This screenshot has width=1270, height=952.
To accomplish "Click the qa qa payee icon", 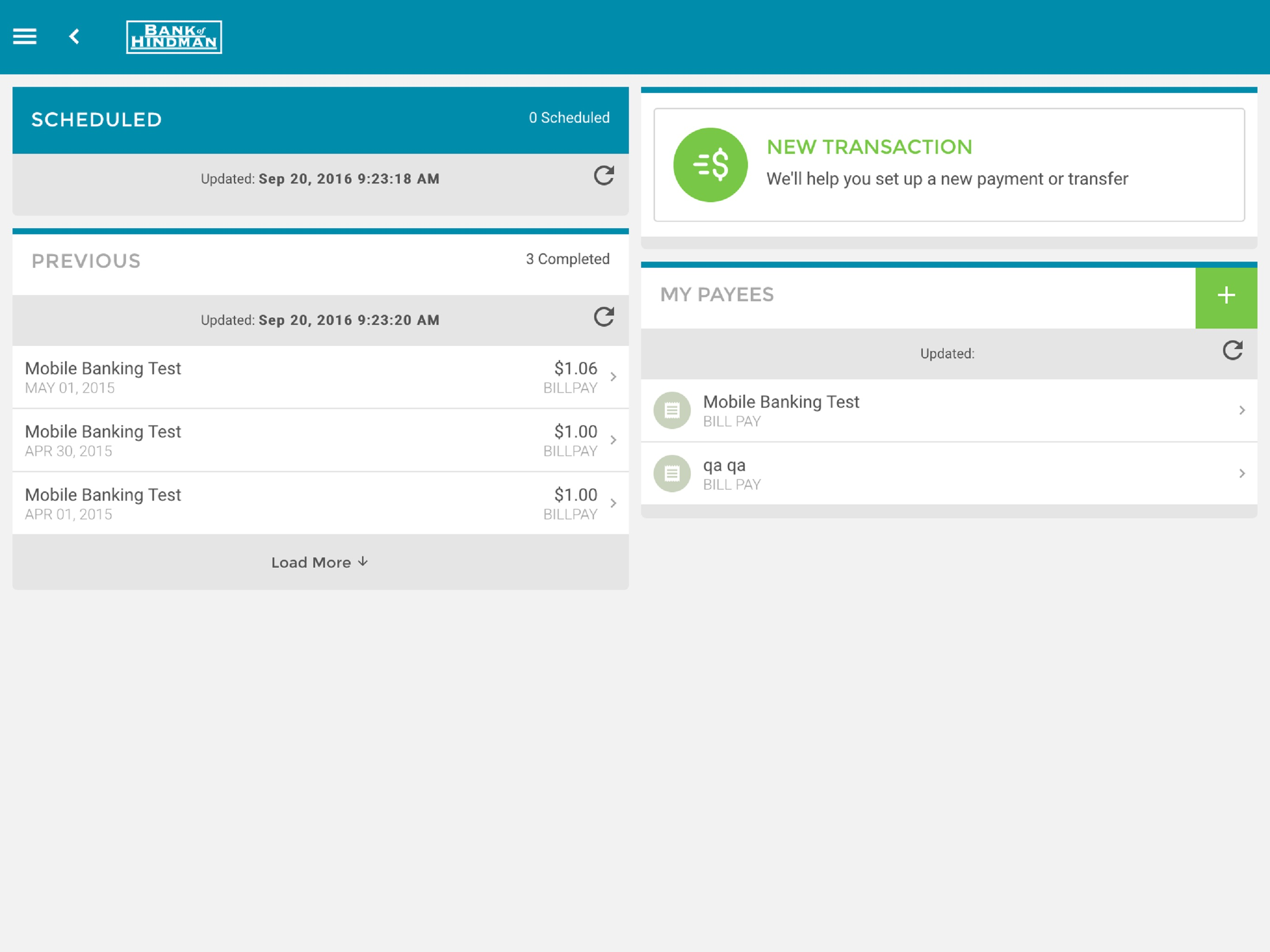I will pos(672,474).
